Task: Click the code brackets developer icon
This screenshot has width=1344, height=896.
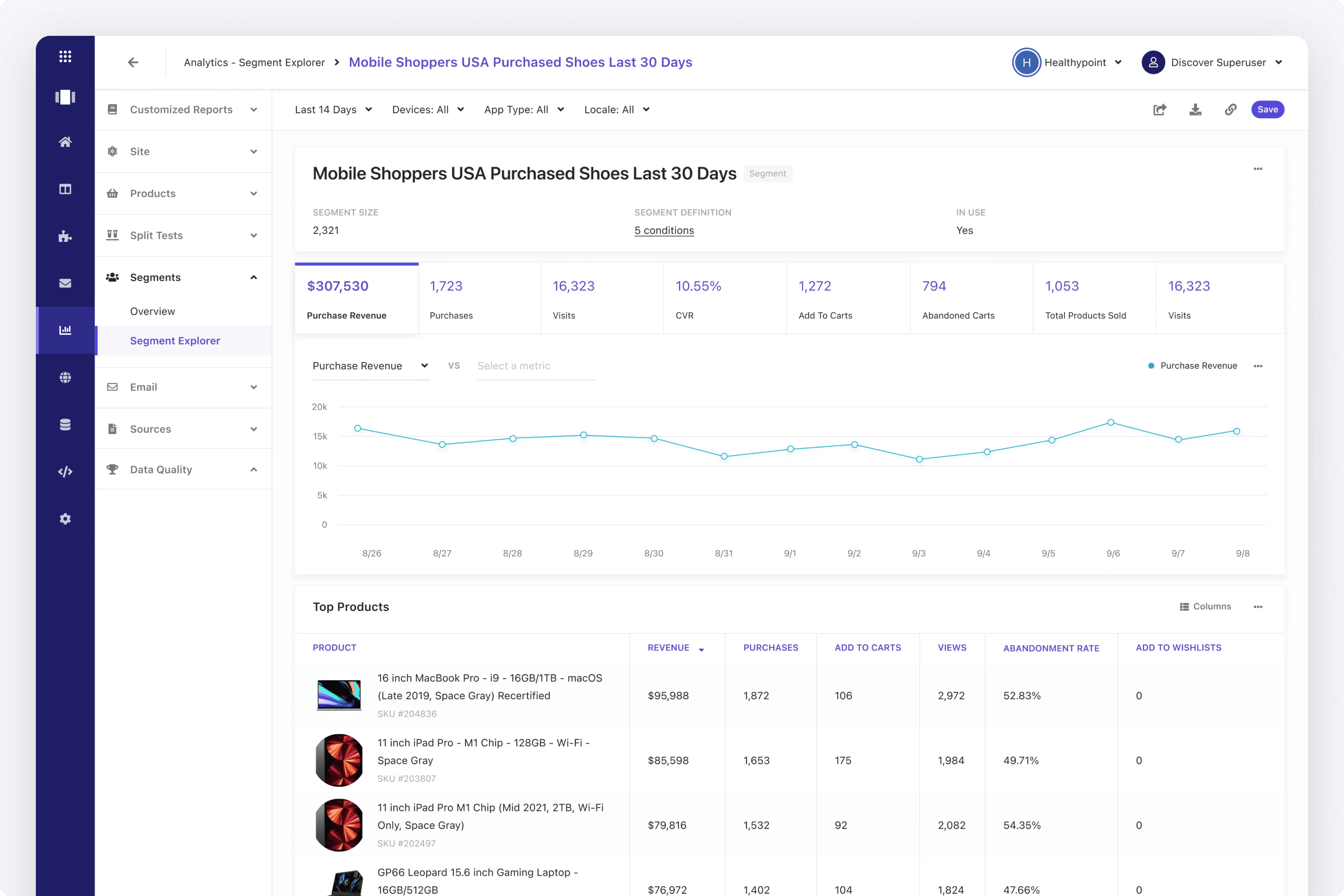Action: point(65,471)
